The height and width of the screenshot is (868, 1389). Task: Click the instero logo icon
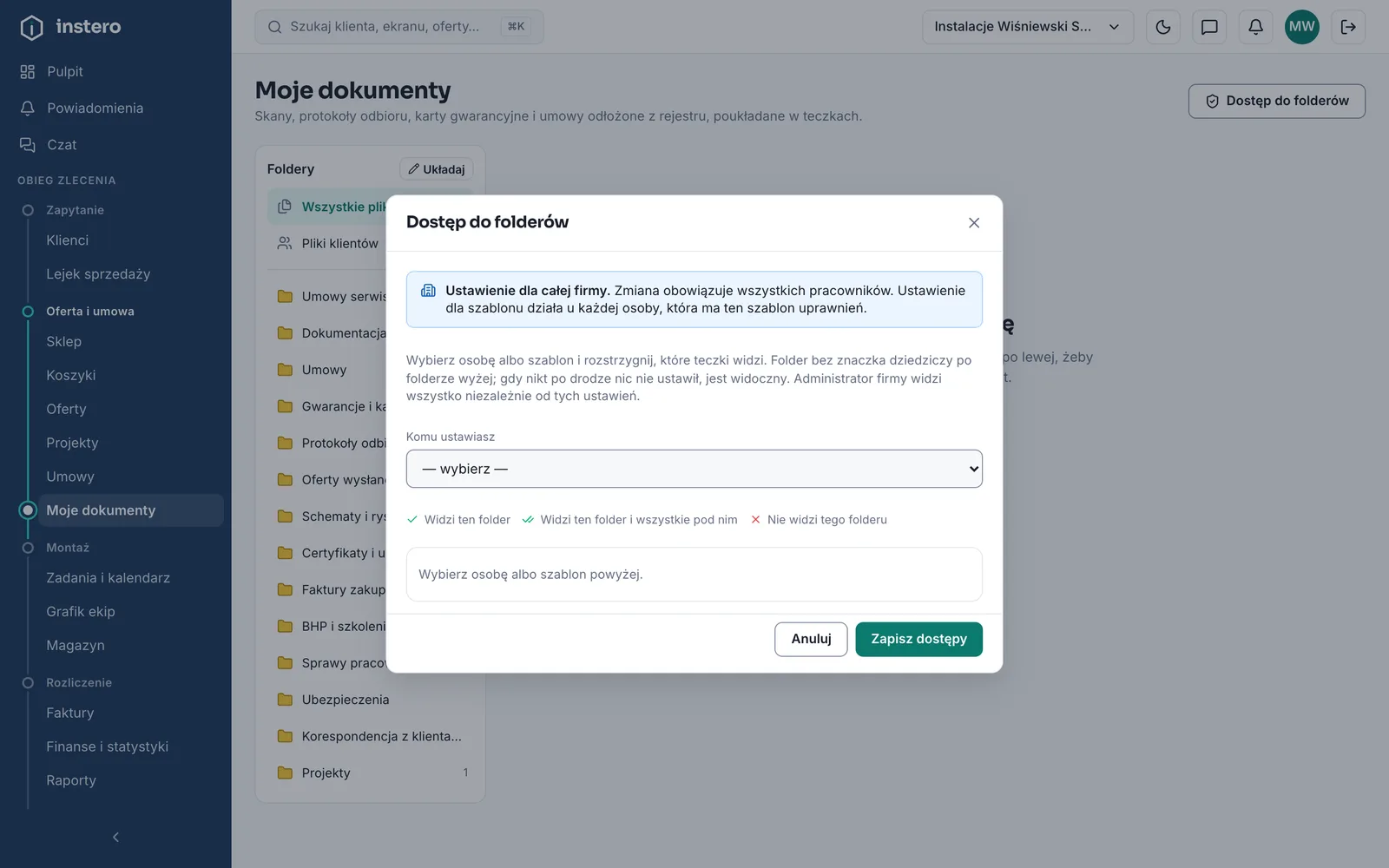coord(31,28)
